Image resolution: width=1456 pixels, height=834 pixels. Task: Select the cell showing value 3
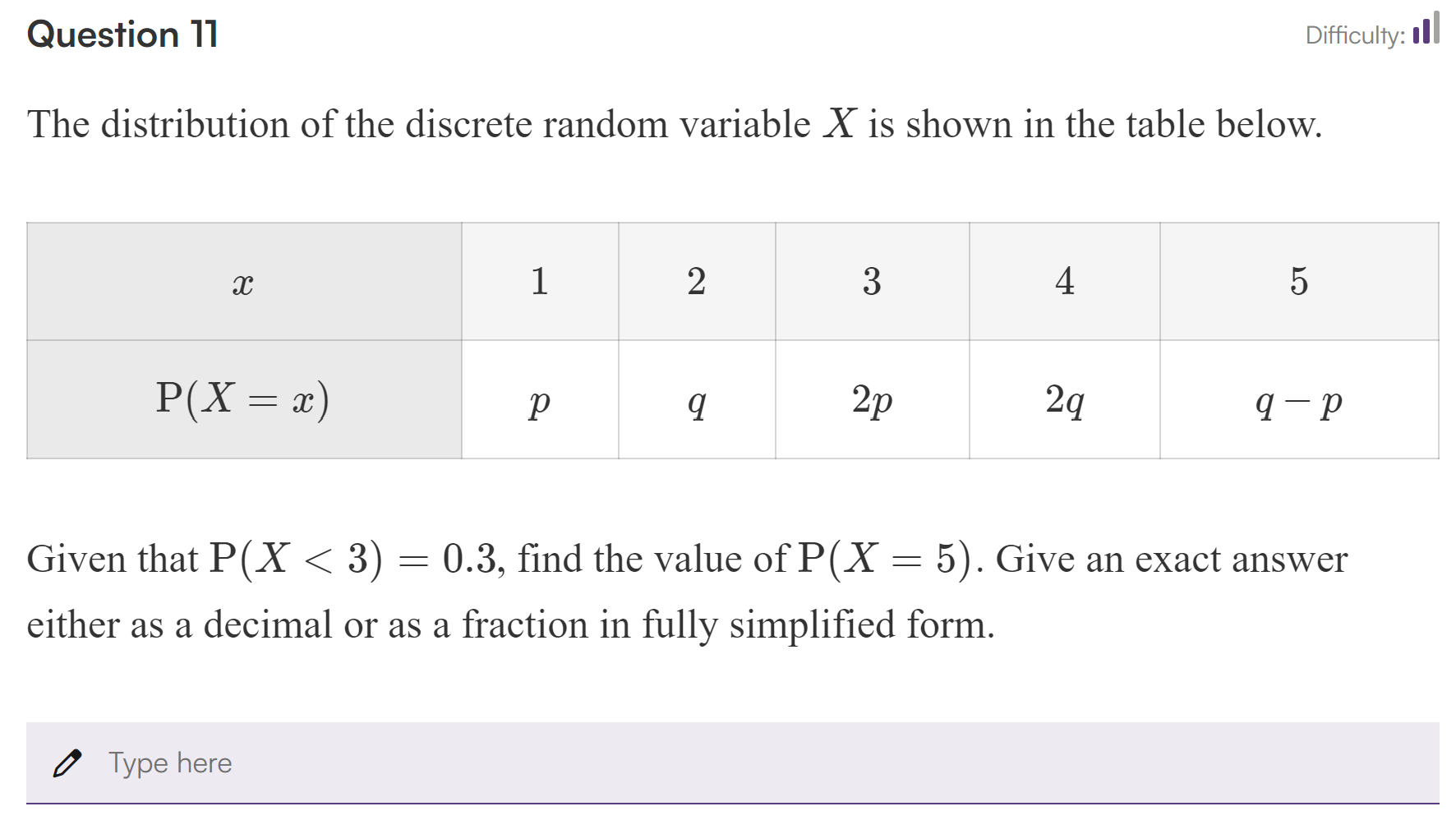point(873,282)
